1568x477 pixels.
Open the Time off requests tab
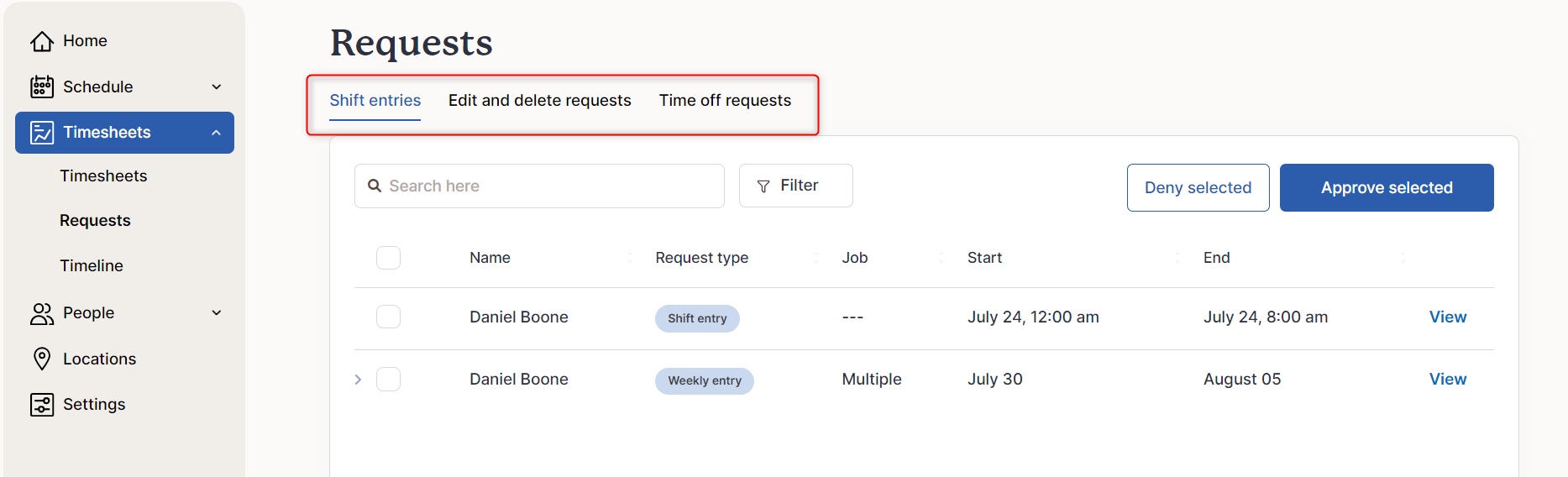tap(725, 100)
